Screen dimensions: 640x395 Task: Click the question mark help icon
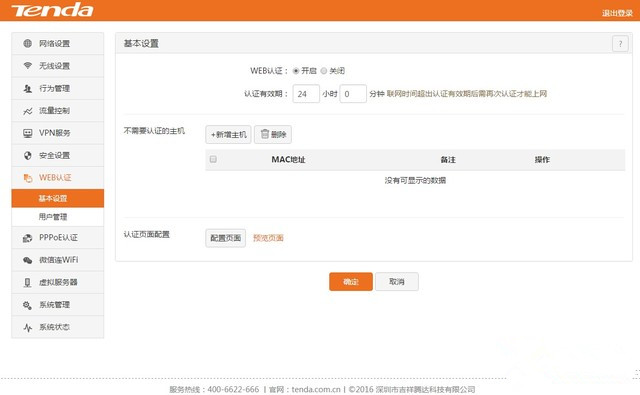pos(620,44)
